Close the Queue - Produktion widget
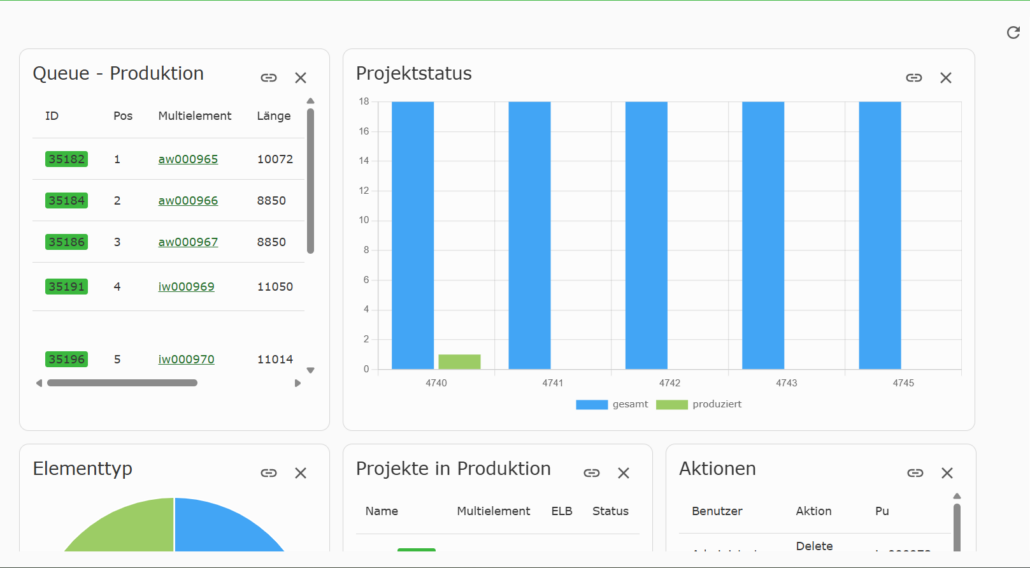The width and height of the screenshot is (1030, 568). coord(301,77)
